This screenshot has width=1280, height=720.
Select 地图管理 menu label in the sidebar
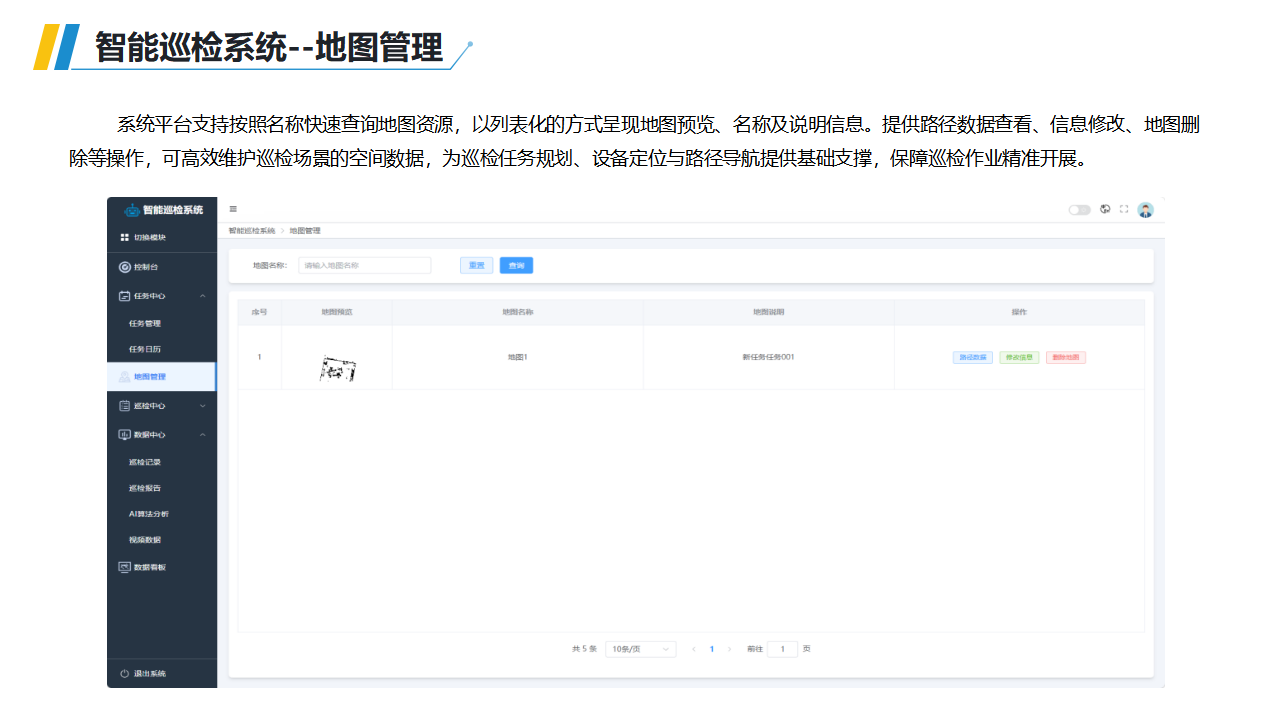(150, 377)
